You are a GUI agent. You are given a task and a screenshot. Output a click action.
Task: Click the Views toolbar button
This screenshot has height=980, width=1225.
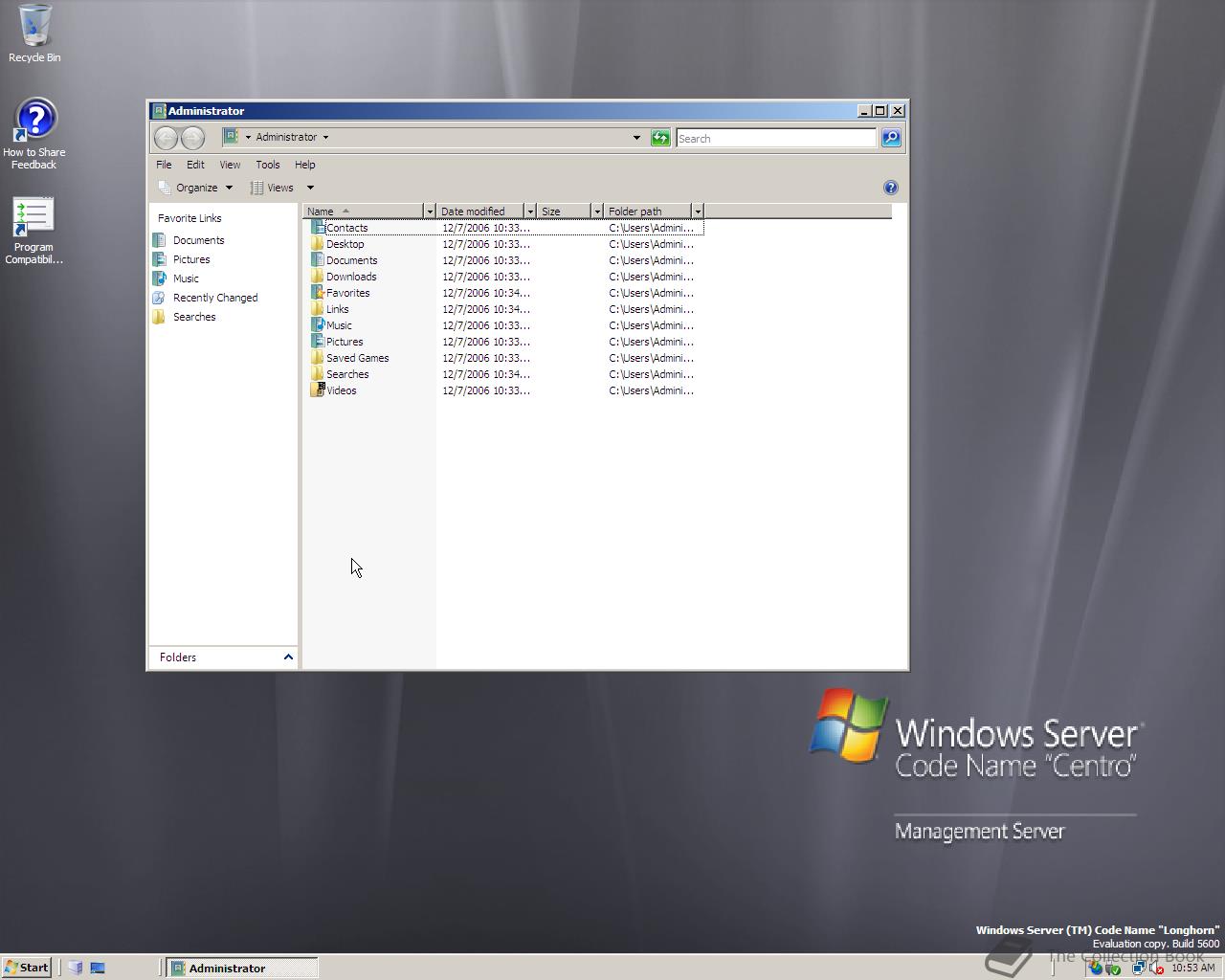pos(273,188)
